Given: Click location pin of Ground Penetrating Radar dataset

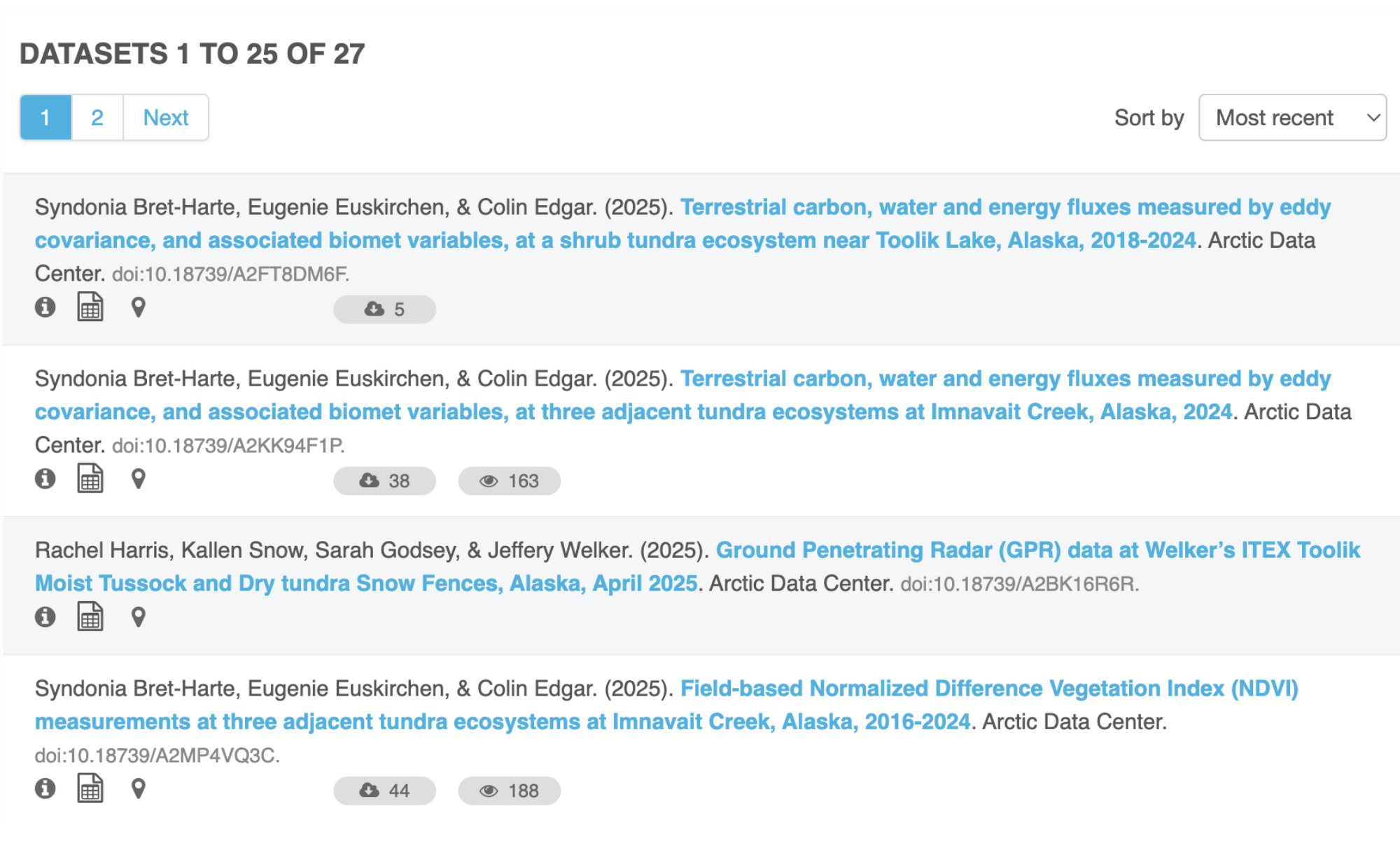Looking at the screenshot, I should coord(139,617).
